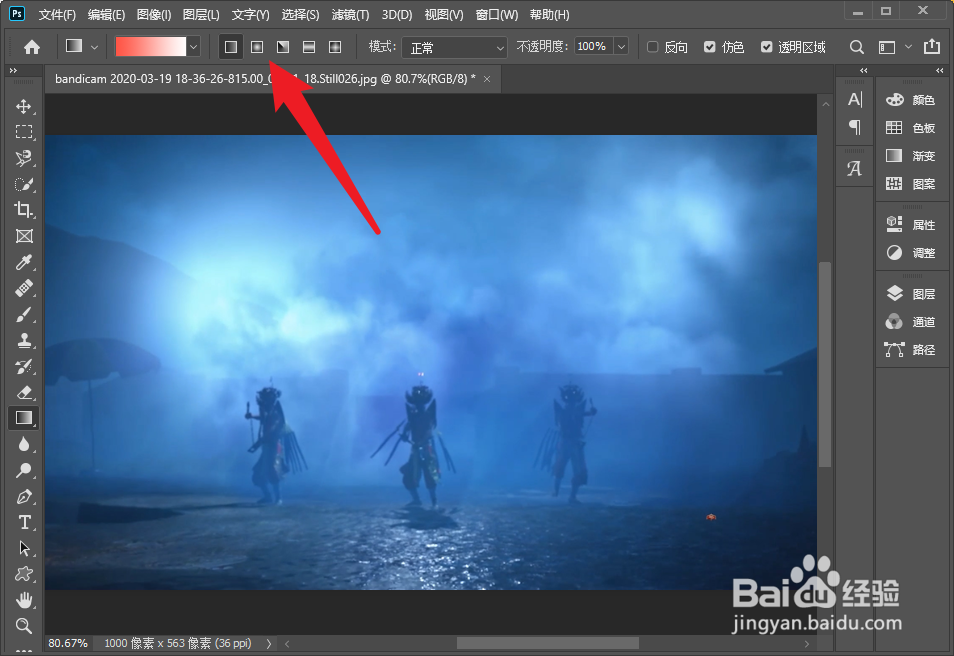
Task: Toggle the 仿色 (Dither) checkbox
Action: (709, 47)
